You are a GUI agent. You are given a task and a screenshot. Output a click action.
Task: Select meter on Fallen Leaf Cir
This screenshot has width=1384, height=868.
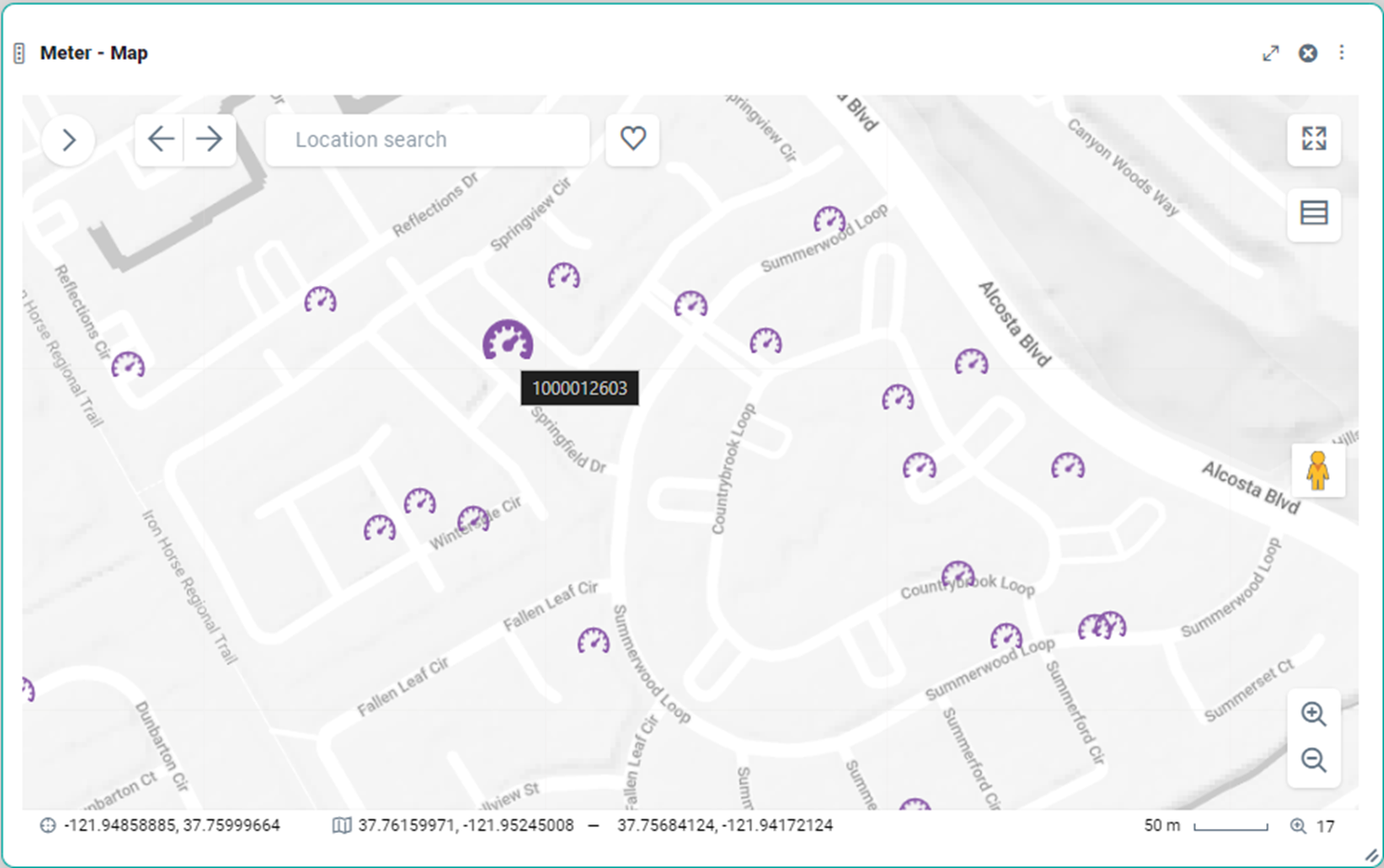click(593, 641)
